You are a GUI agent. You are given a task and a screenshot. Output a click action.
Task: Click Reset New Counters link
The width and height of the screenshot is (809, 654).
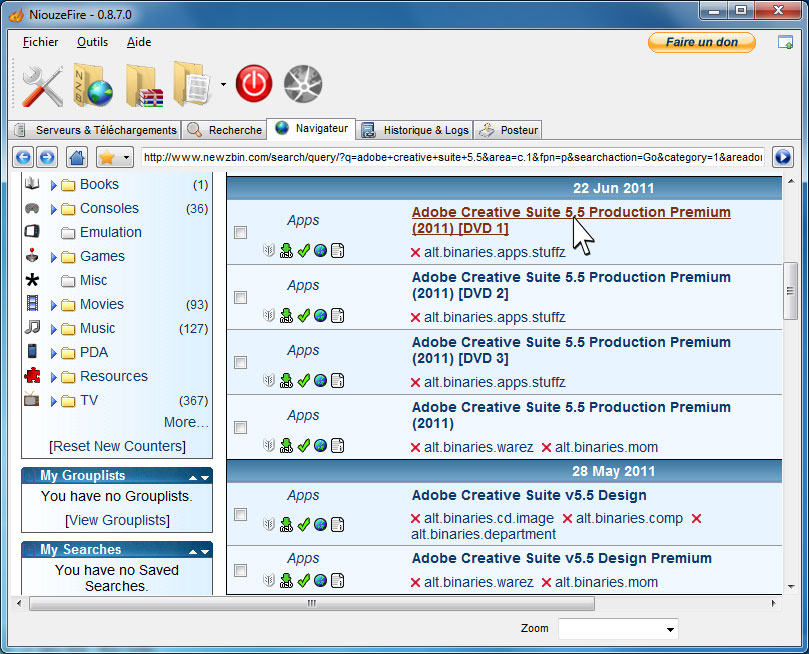tap(117, 446)
